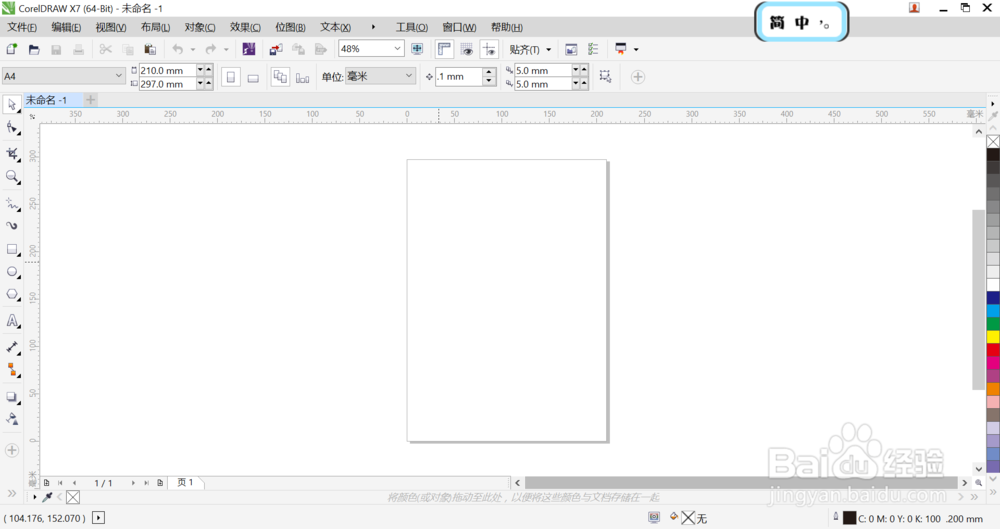
Task: Toggle treat as filled icon
Action: coord(605,77)
